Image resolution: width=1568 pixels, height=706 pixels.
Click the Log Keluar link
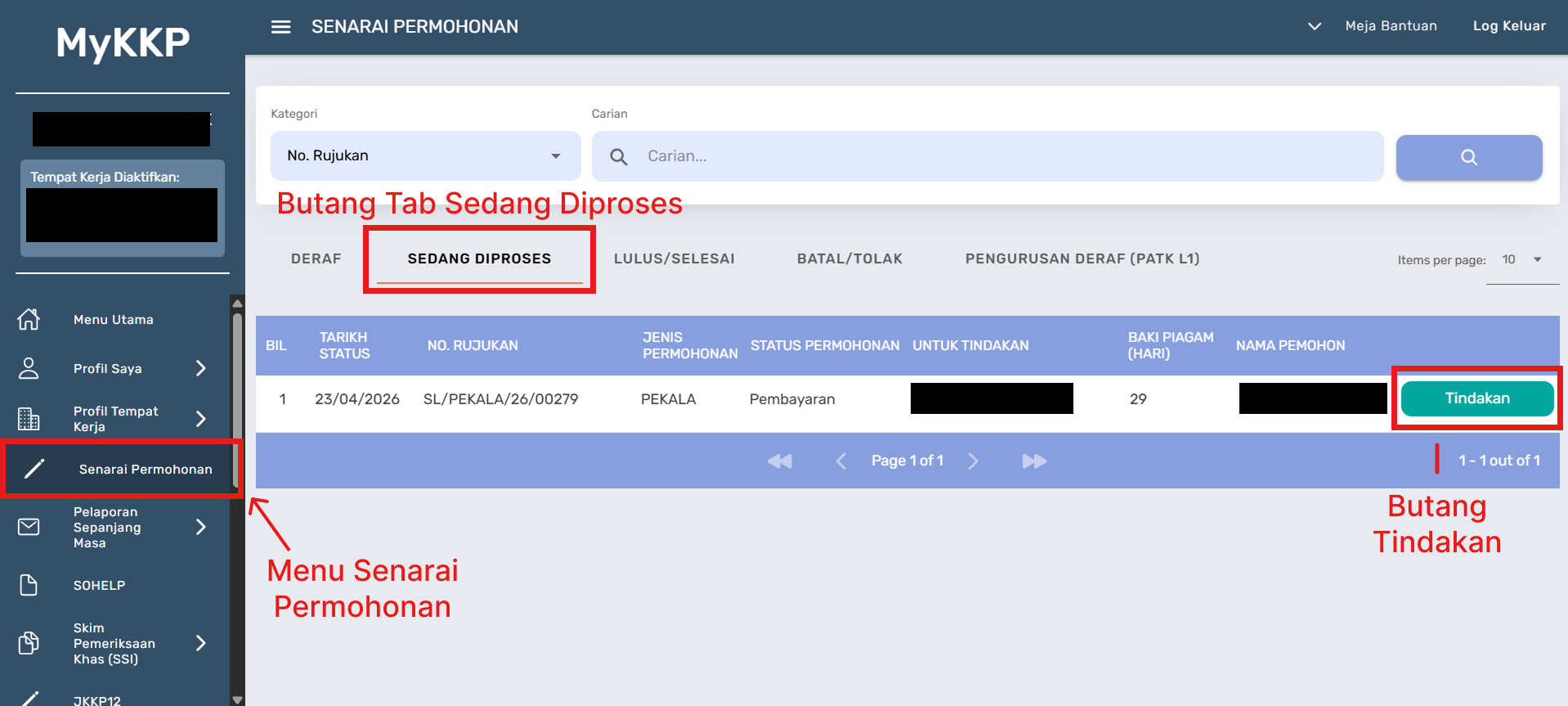[1508, 26]
